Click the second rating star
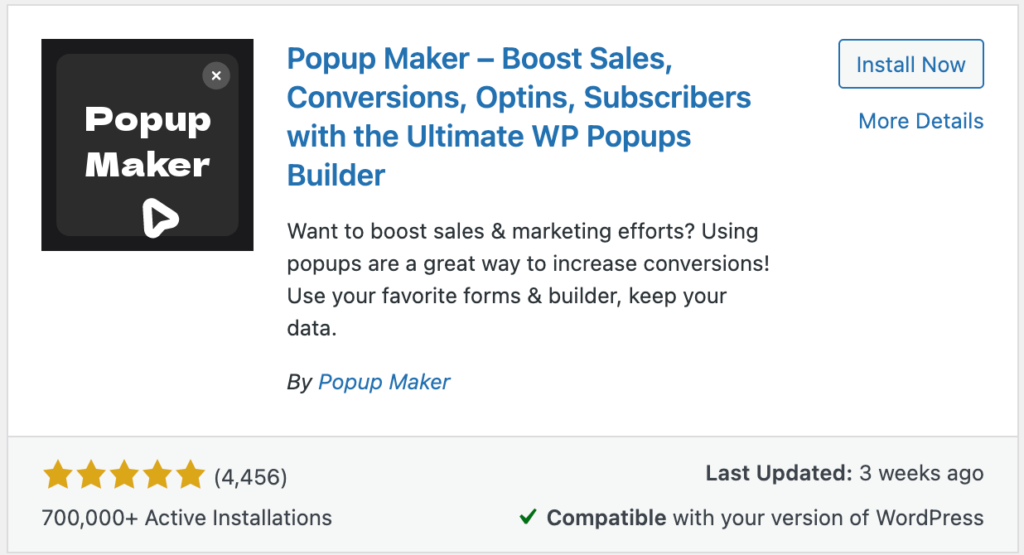1024x555 pixels. pyautogui.click(x=91, y=476)
